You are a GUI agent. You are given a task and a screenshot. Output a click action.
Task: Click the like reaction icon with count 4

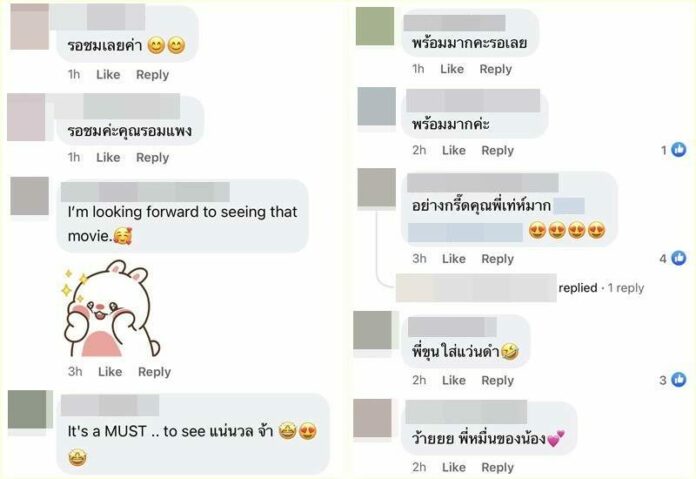678,258
